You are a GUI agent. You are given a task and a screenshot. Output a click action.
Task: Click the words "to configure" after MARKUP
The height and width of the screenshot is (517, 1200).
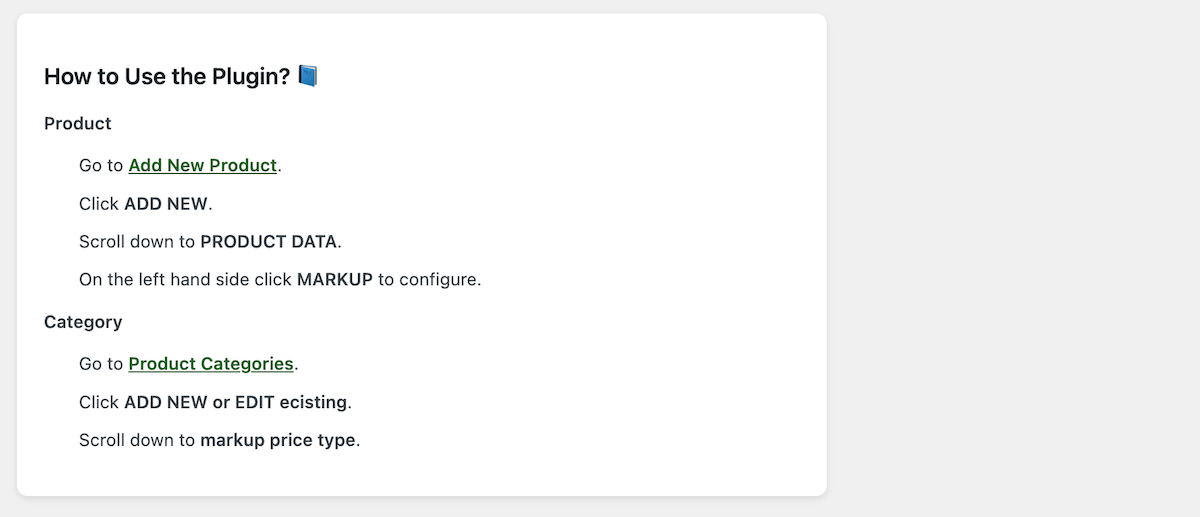pyautogui.click(x=429, y=280)
